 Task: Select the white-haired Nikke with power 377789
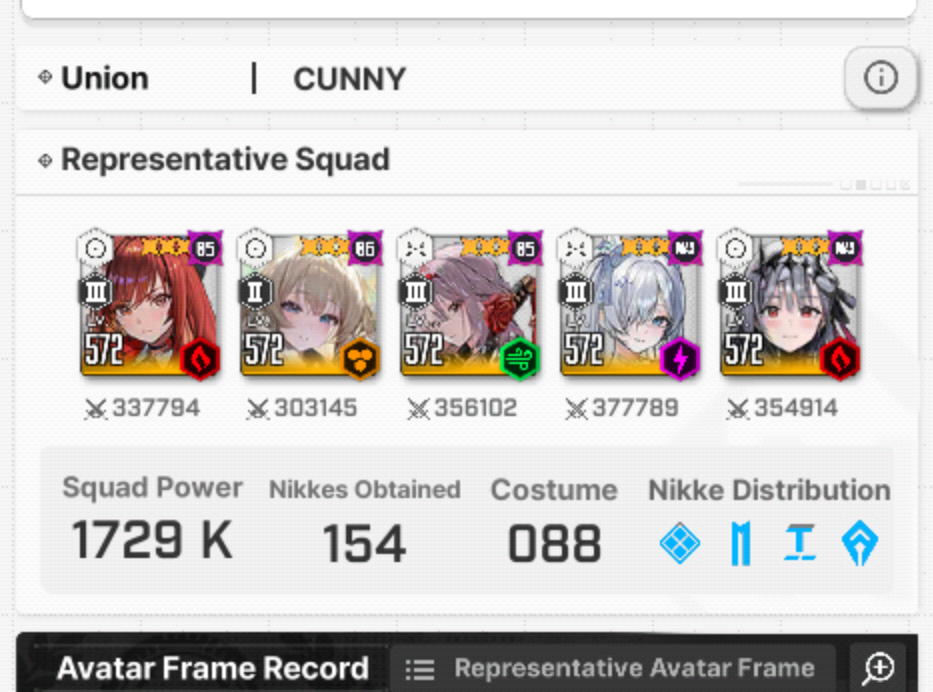630,304
